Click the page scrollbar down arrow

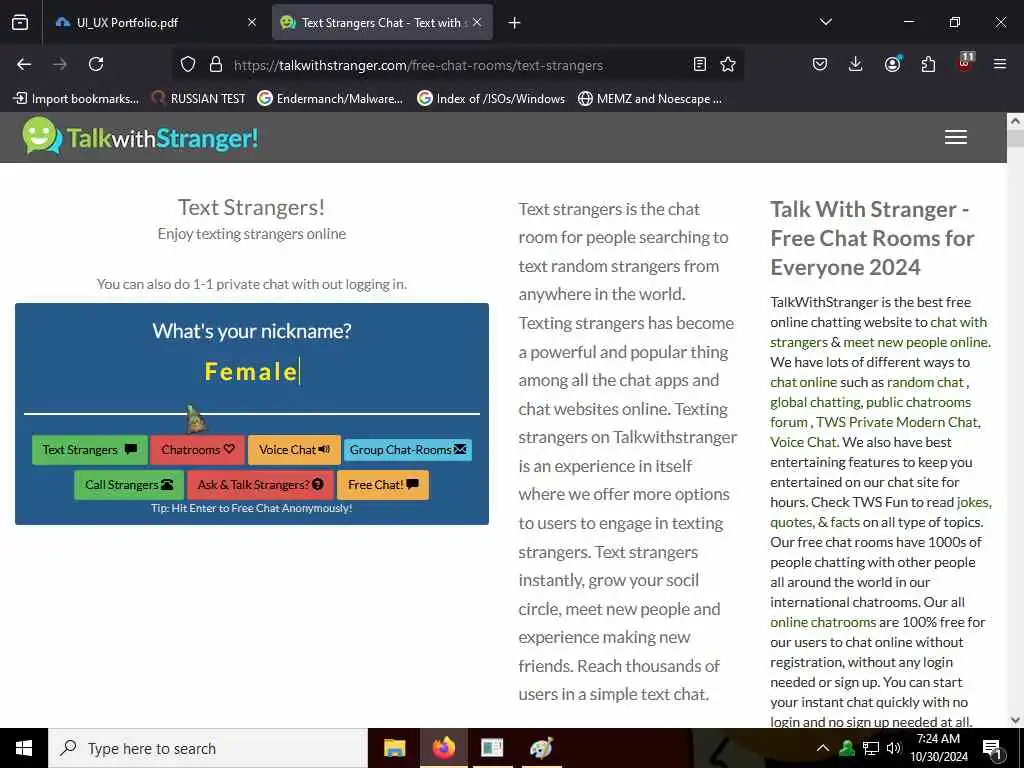(x=1015, y=720)
